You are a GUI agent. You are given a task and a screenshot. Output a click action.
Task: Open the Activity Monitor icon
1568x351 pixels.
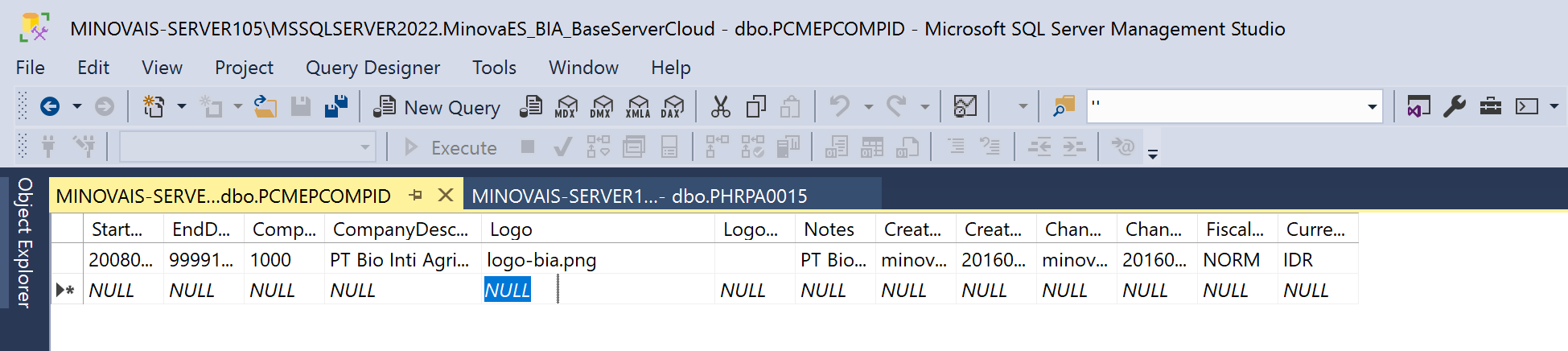point(965,106)
